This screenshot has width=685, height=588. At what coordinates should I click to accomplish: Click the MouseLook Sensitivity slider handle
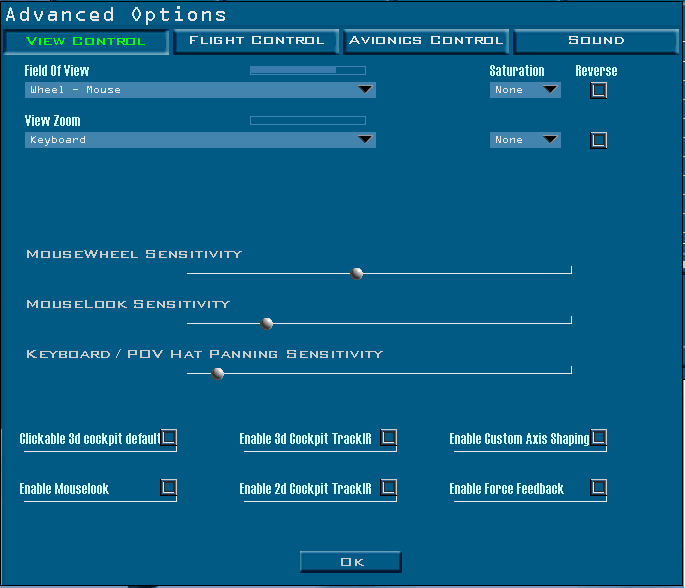(267, 323)
